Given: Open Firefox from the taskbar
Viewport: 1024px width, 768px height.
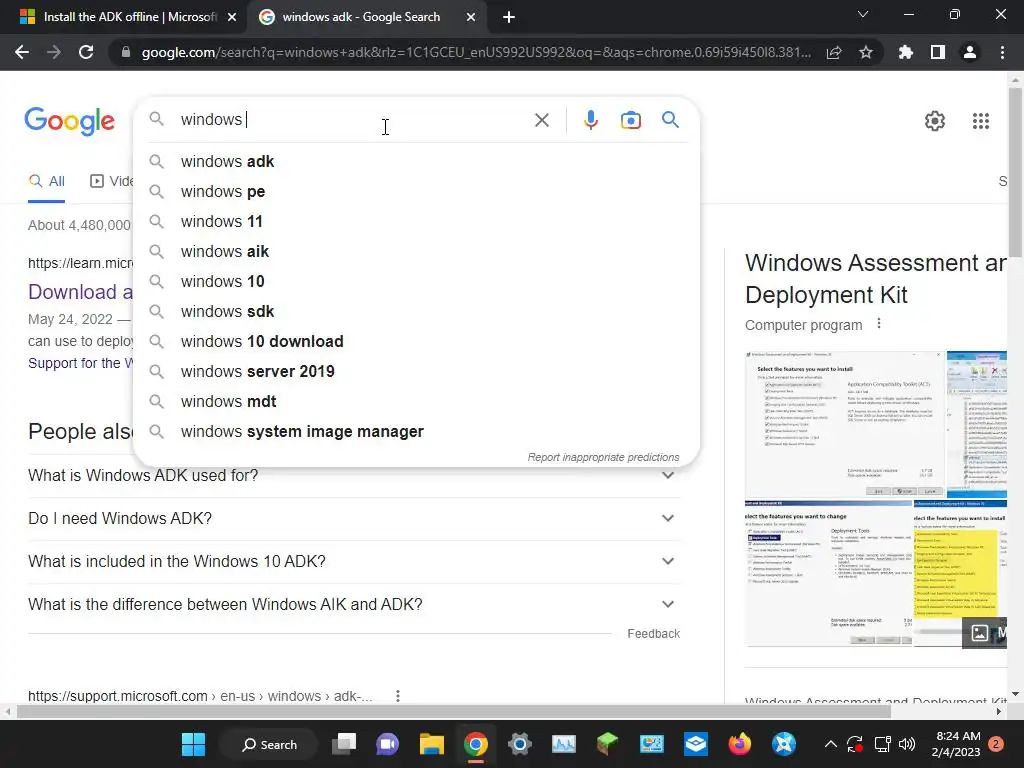Looking at the screenshot, I should point(739,744).
